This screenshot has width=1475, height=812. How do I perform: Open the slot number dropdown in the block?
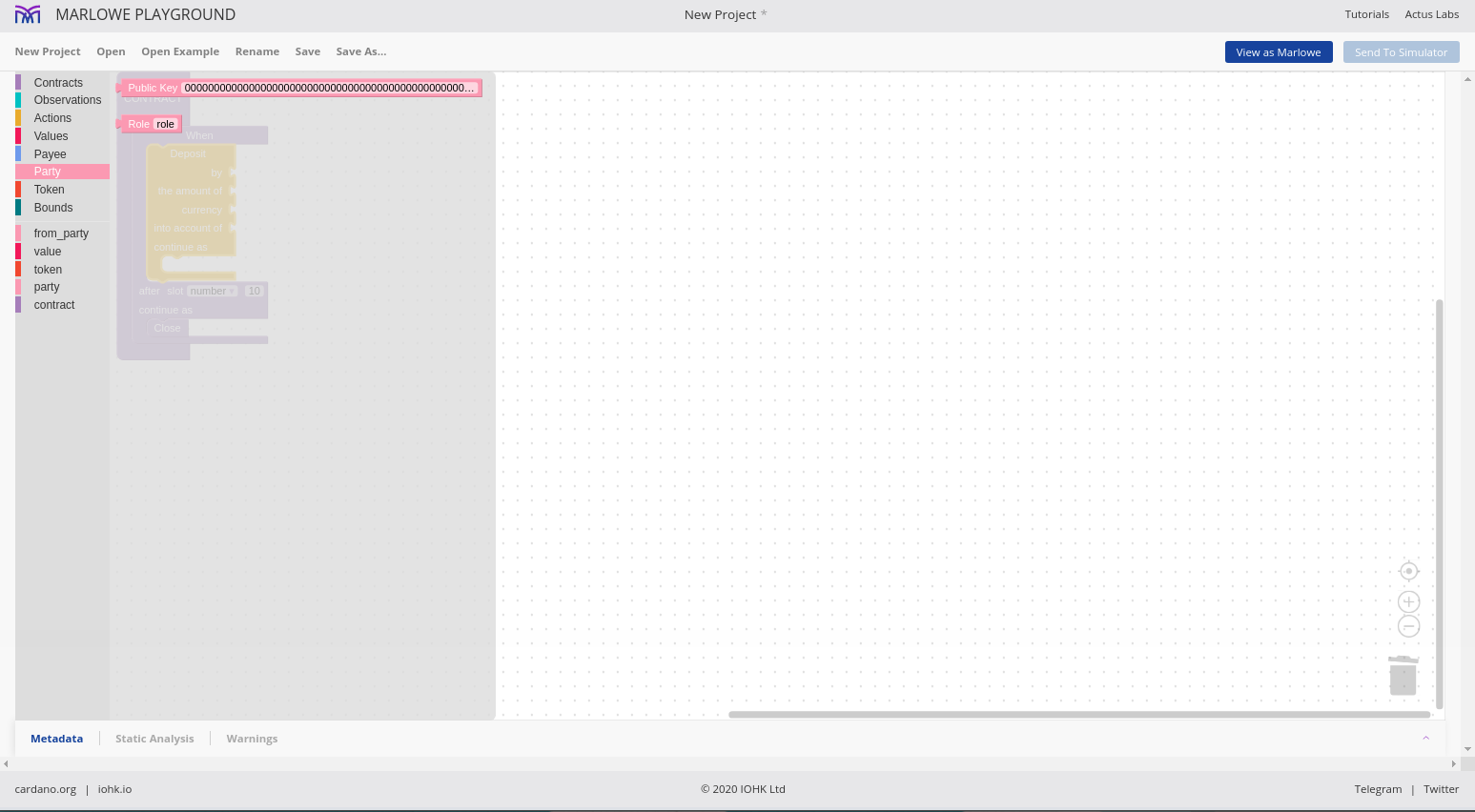(212, 291)
